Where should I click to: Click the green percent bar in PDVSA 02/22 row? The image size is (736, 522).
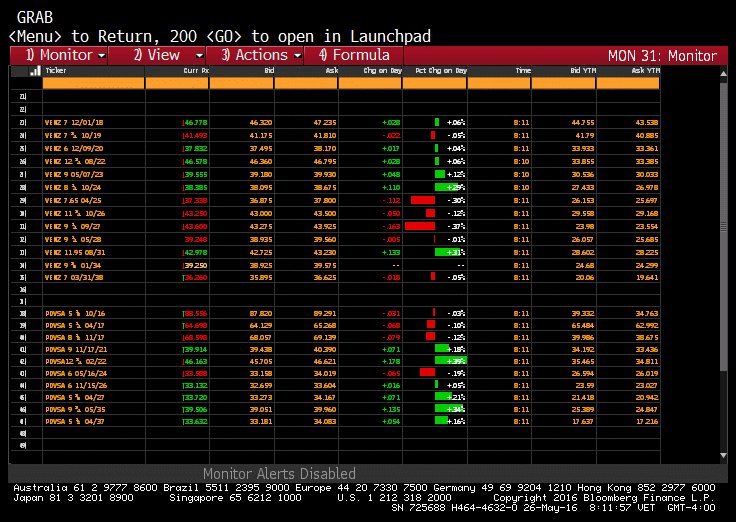(x=451, y=361)
